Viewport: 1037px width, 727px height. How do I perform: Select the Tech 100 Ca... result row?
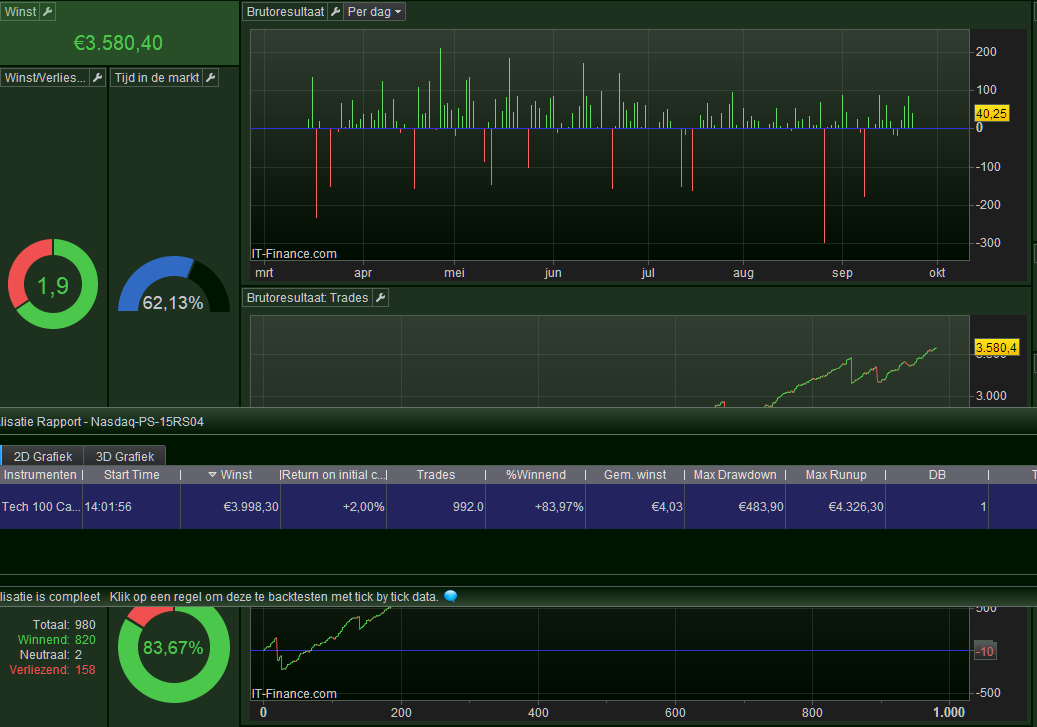tap(41, 507)
